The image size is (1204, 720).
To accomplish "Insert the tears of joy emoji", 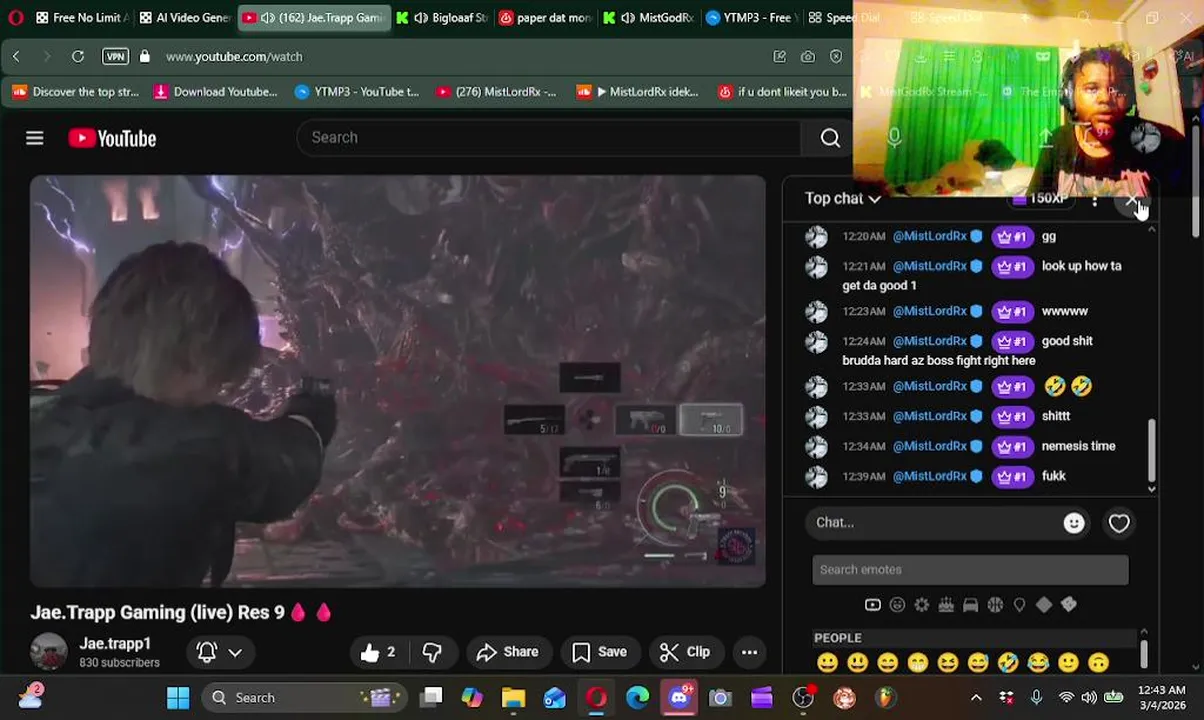I will pos(1038,662).
